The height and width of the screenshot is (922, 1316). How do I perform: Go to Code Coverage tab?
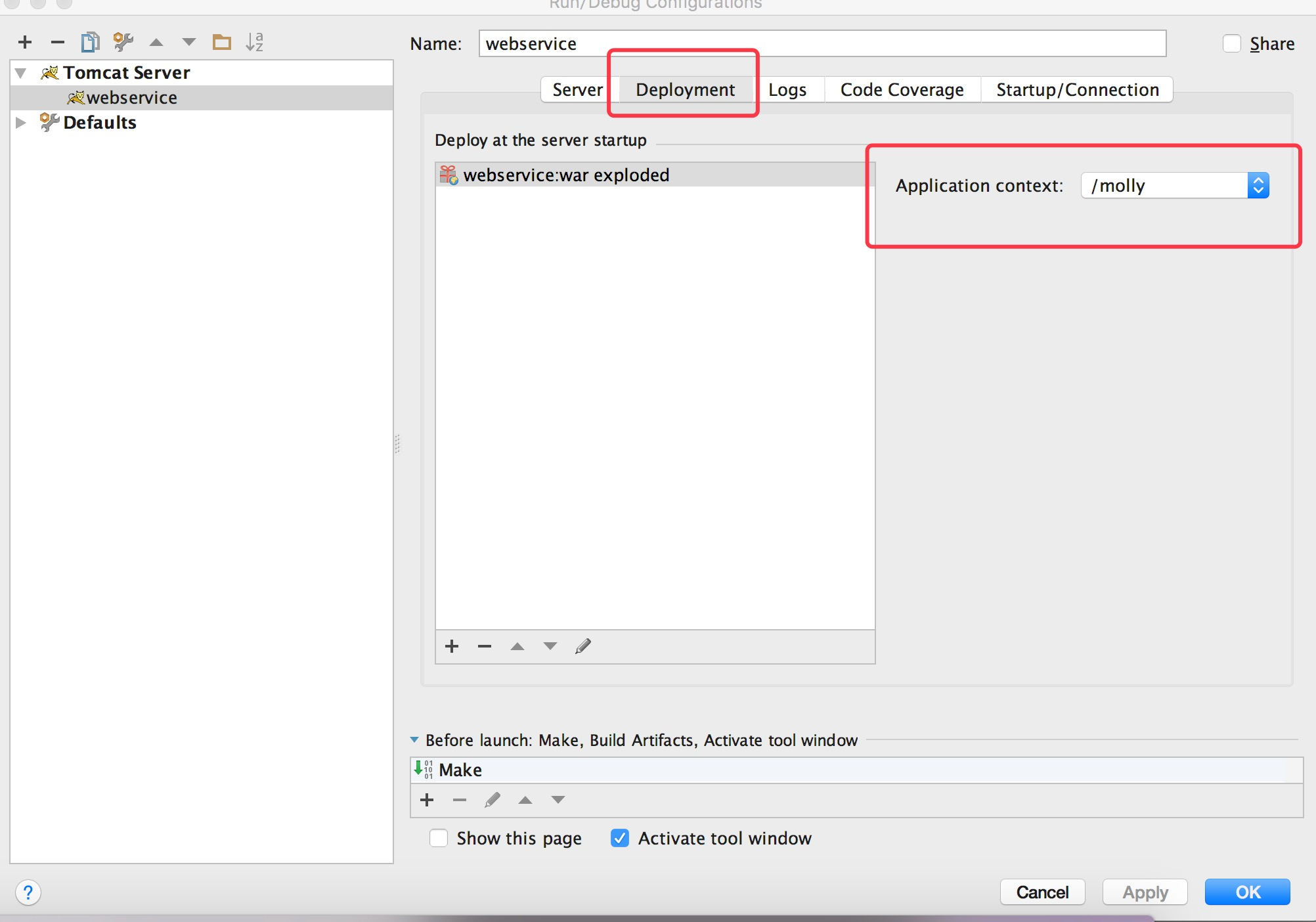[x=902, y=89]
